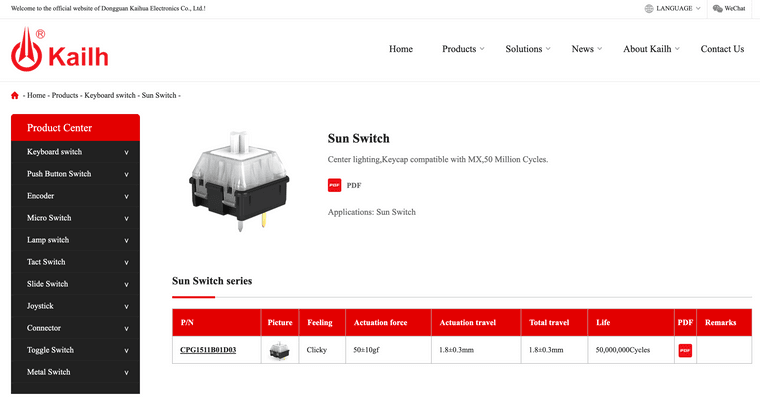Click the Product Center header
Image resolution: width=760 pixels, height=400 pixels.
[75, 128]
